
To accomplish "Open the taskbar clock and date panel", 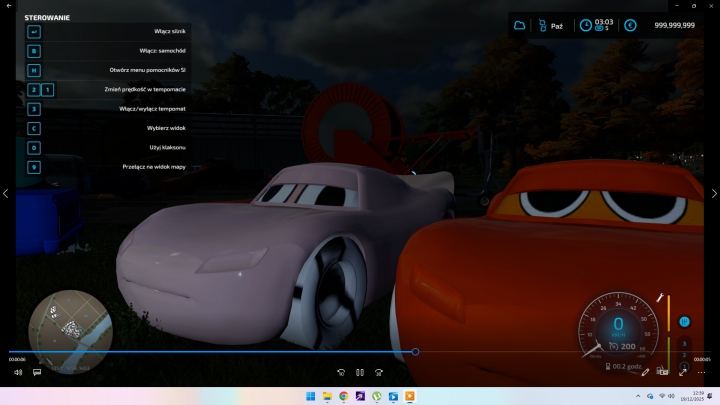I will click(x=697, y=397).
